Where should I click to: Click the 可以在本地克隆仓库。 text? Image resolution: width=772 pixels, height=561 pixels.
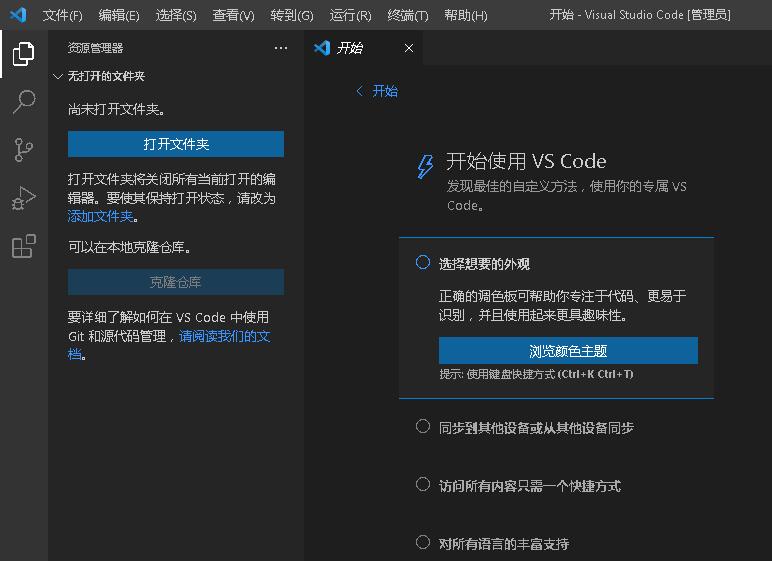(x=130, y=247)
